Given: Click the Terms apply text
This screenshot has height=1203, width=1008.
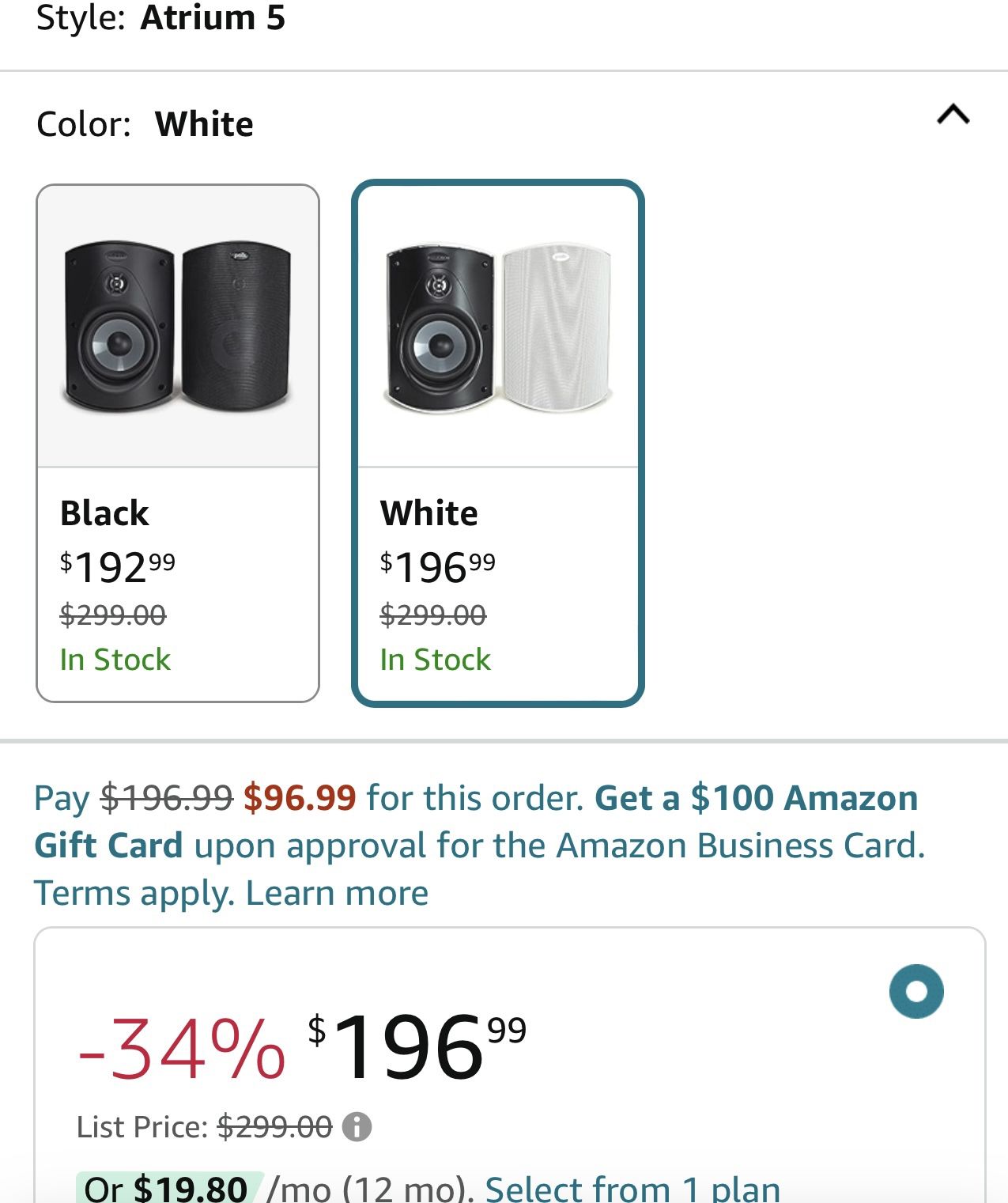Looking at the screenshot, I should pos(134,893).
